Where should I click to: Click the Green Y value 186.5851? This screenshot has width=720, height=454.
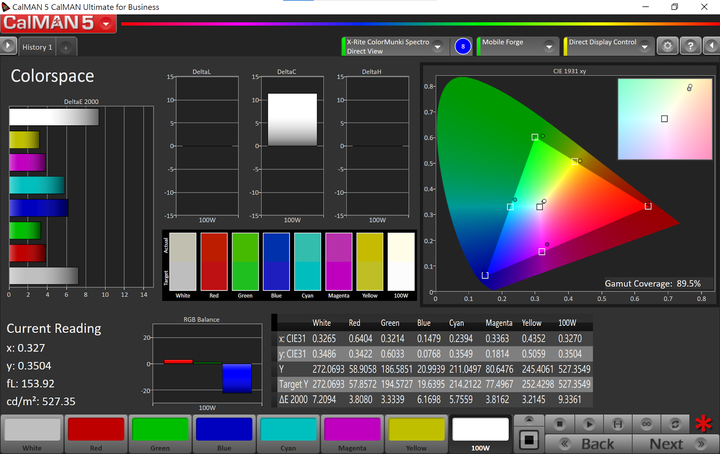(x=396, y=369)
